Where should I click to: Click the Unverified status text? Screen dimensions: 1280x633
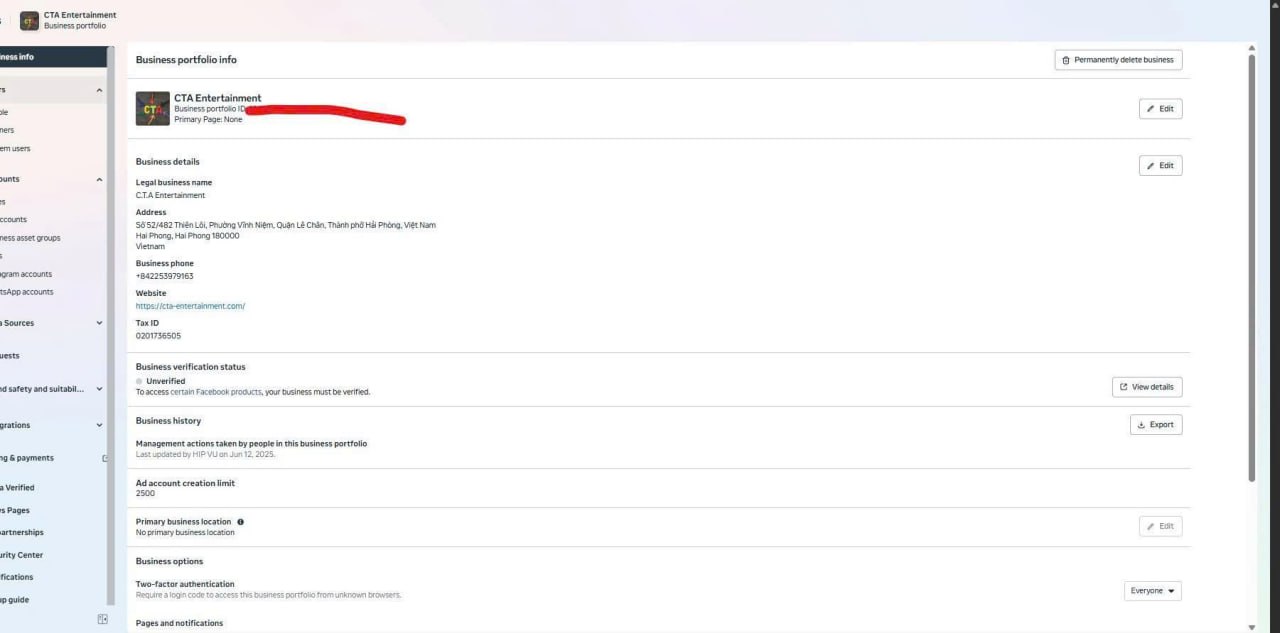[165, 381]
